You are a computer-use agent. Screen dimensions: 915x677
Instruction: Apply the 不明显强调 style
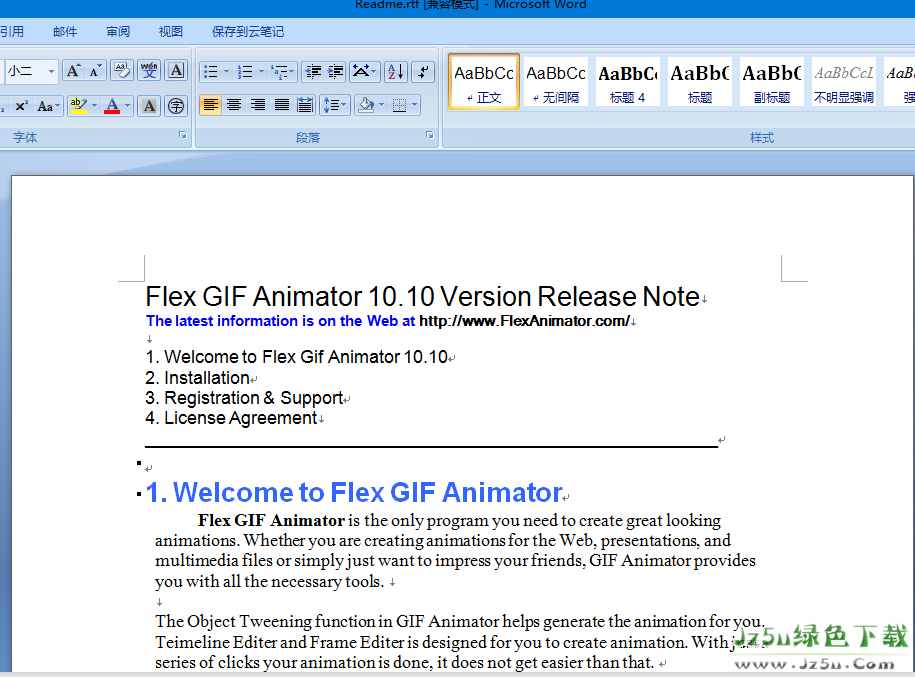844,82
